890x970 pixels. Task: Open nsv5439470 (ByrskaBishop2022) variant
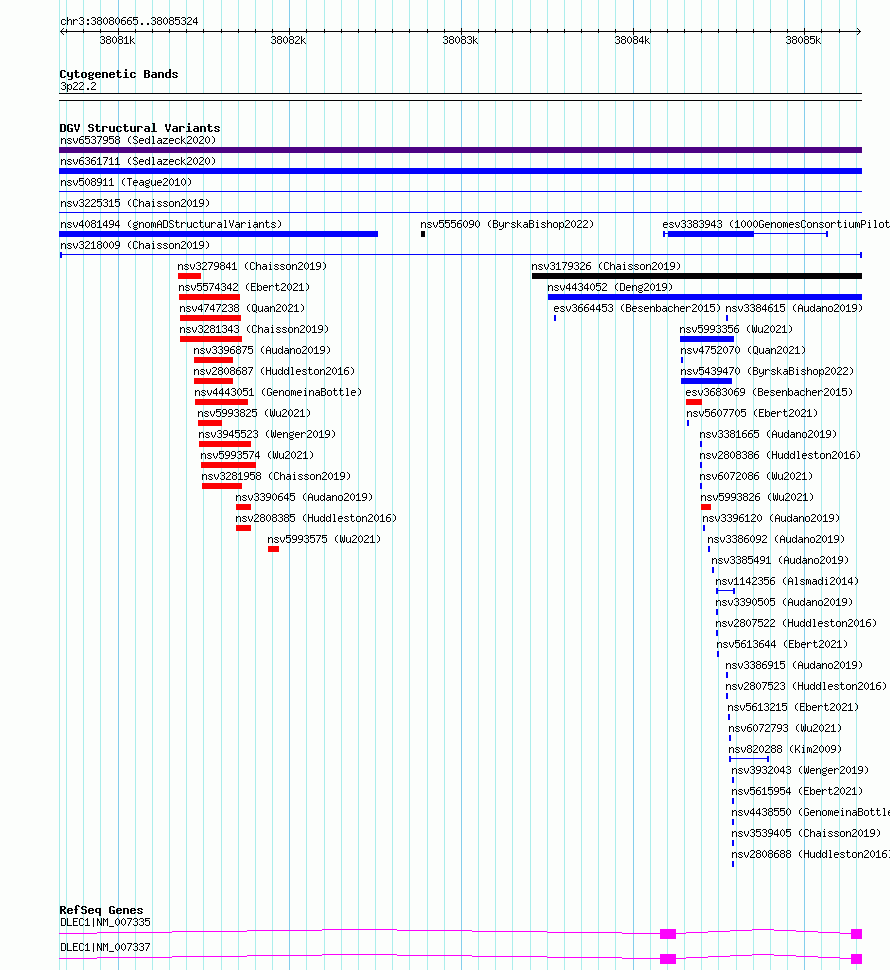tap(768, 372)
